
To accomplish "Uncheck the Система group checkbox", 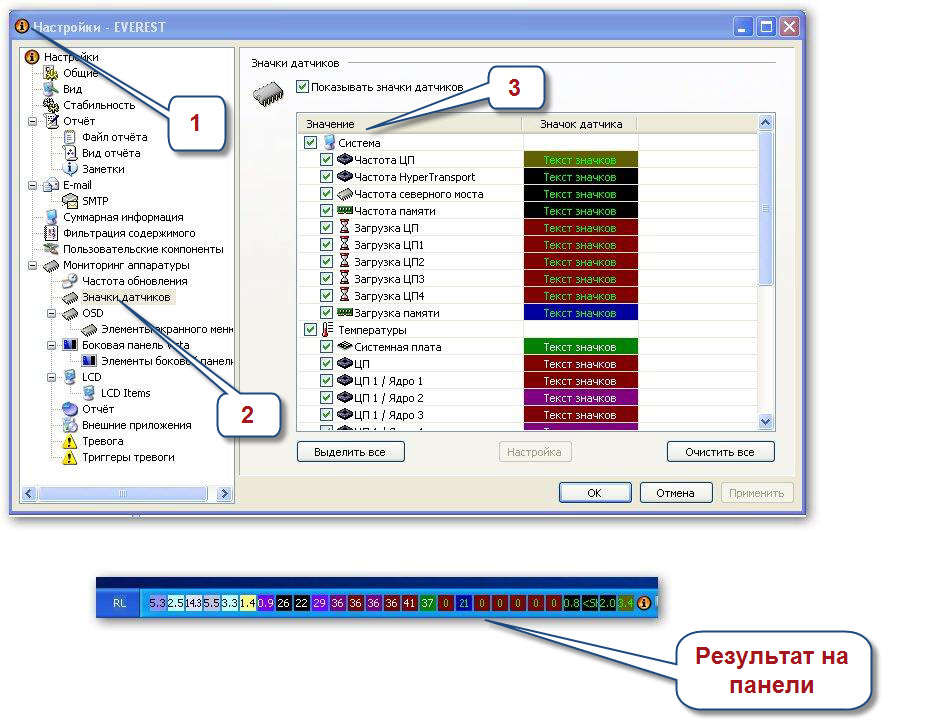I will coord(310,143).
